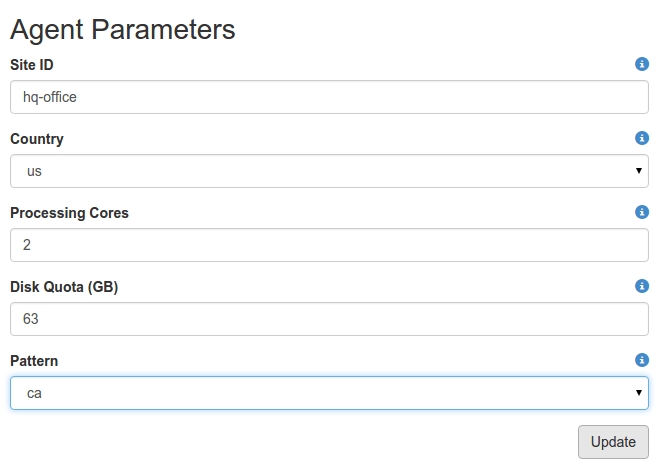Click the Pattern field info icon
This screenshot has width=657, height=474.
[642, 360]
